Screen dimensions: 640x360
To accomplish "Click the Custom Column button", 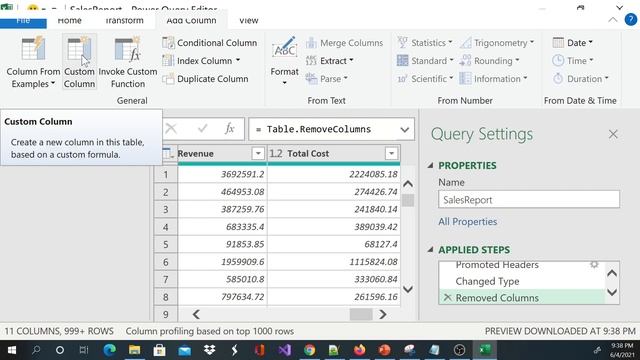I will 79,62.
